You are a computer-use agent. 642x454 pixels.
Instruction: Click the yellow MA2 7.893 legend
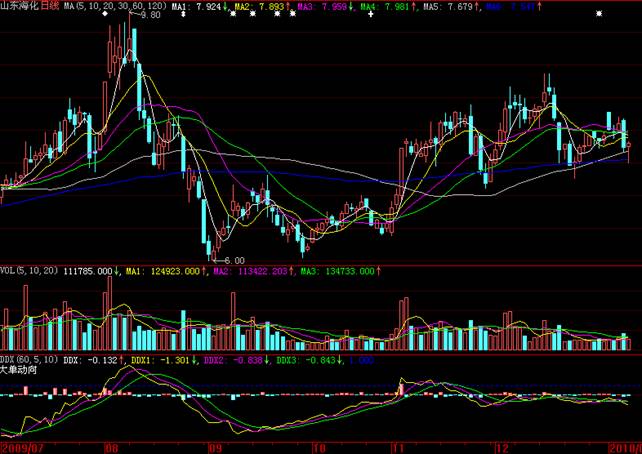point(260,6)
